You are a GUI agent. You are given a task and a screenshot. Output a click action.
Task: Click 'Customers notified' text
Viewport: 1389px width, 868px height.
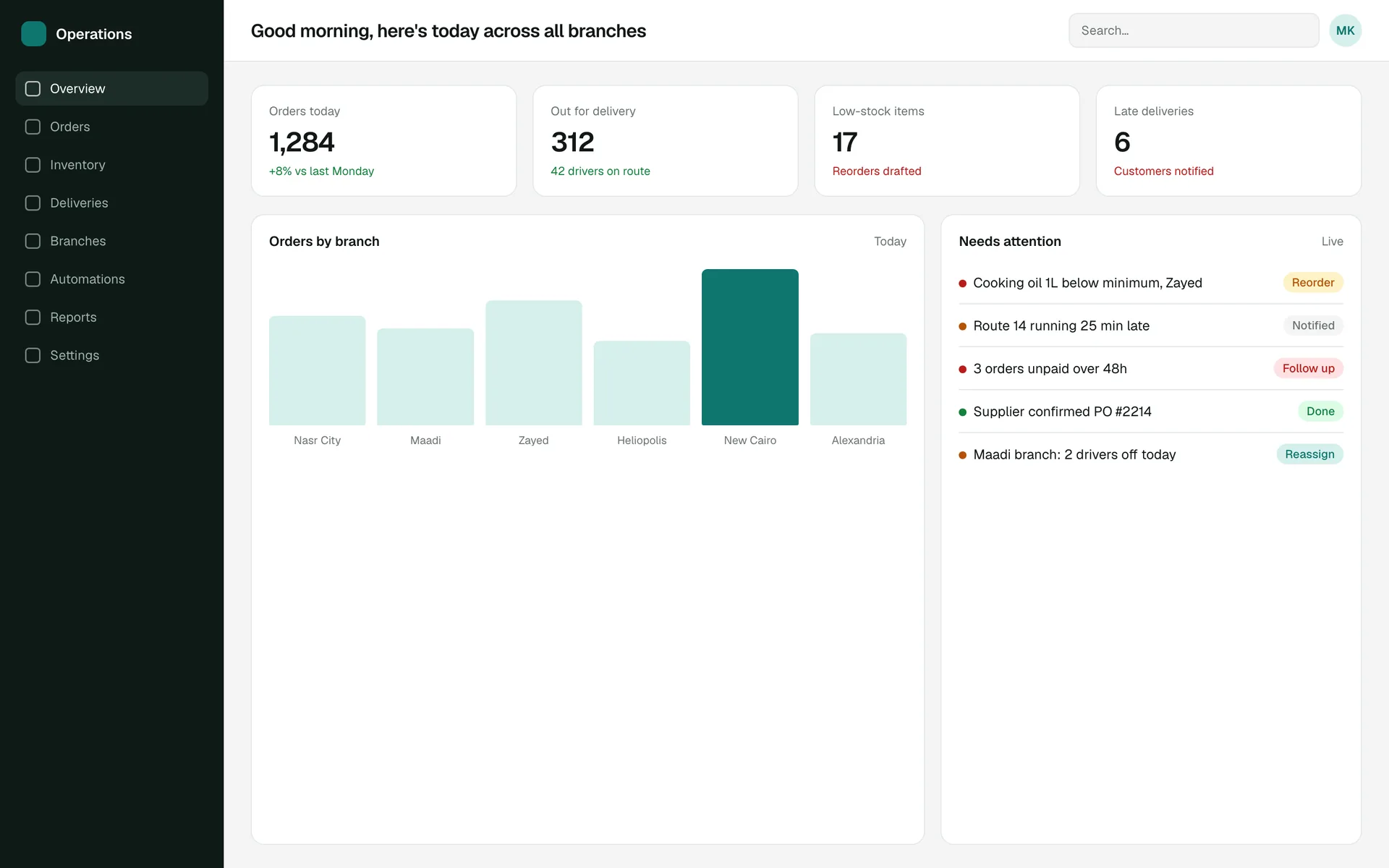coord(1163,171)
